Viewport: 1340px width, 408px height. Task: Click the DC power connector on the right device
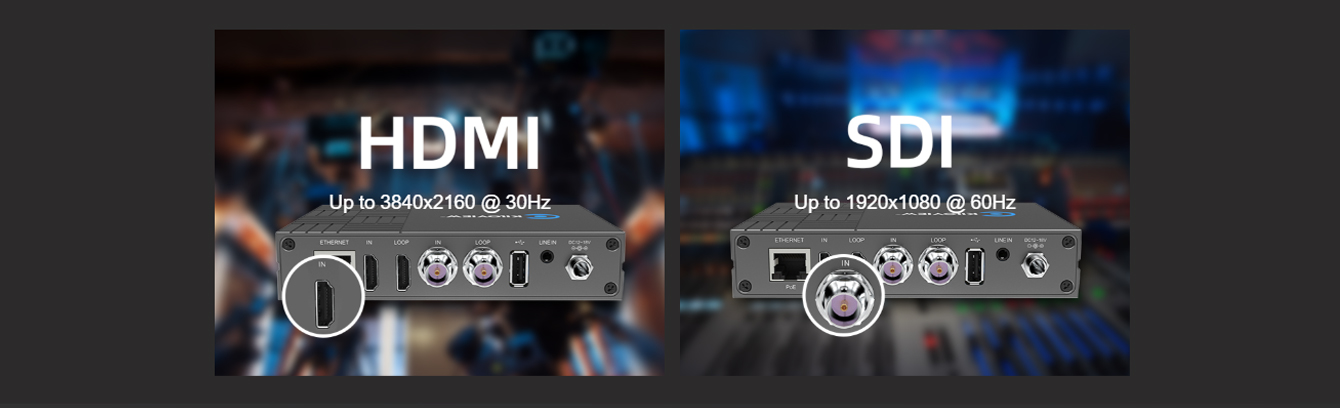[1035, 264]
